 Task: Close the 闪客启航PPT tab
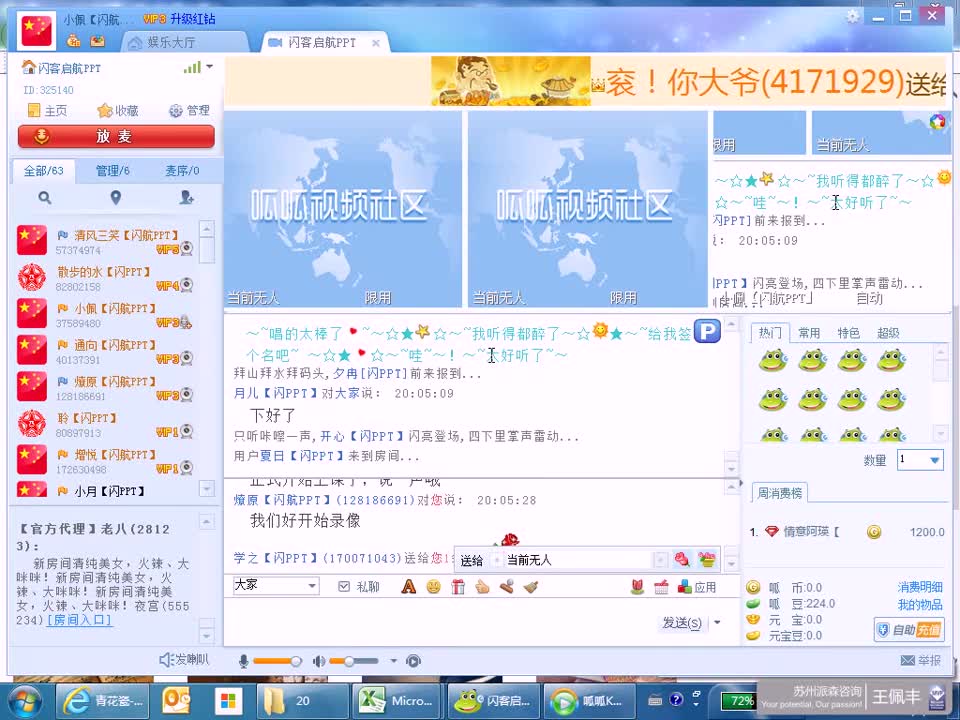click(376, 43)
